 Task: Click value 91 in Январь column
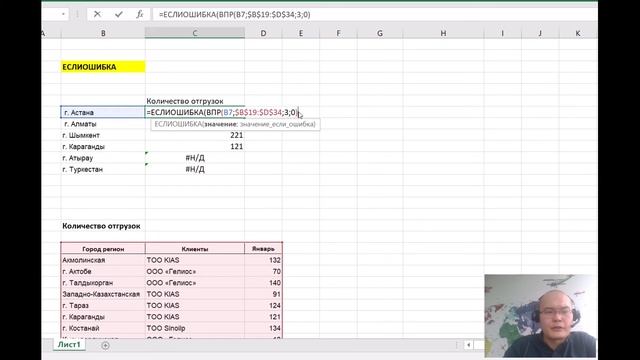click(263, 294)
